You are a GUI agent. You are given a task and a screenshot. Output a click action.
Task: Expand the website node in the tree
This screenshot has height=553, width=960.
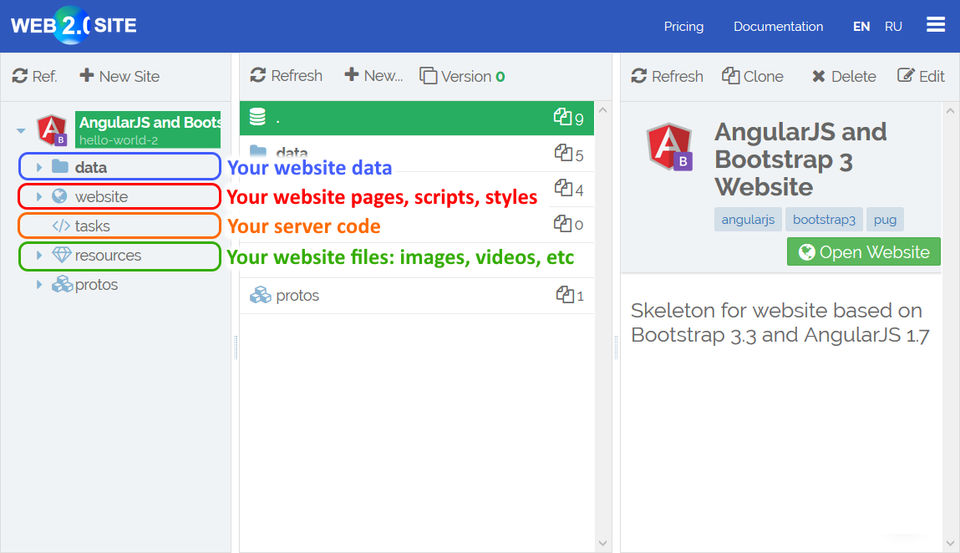39,197
